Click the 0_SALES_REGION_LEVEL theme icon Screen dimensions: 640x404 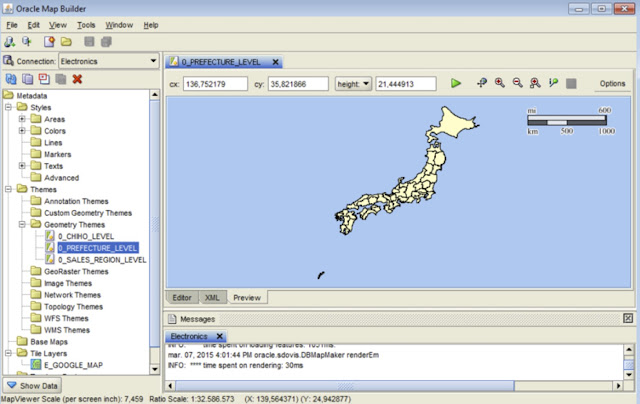pos(50,260)
